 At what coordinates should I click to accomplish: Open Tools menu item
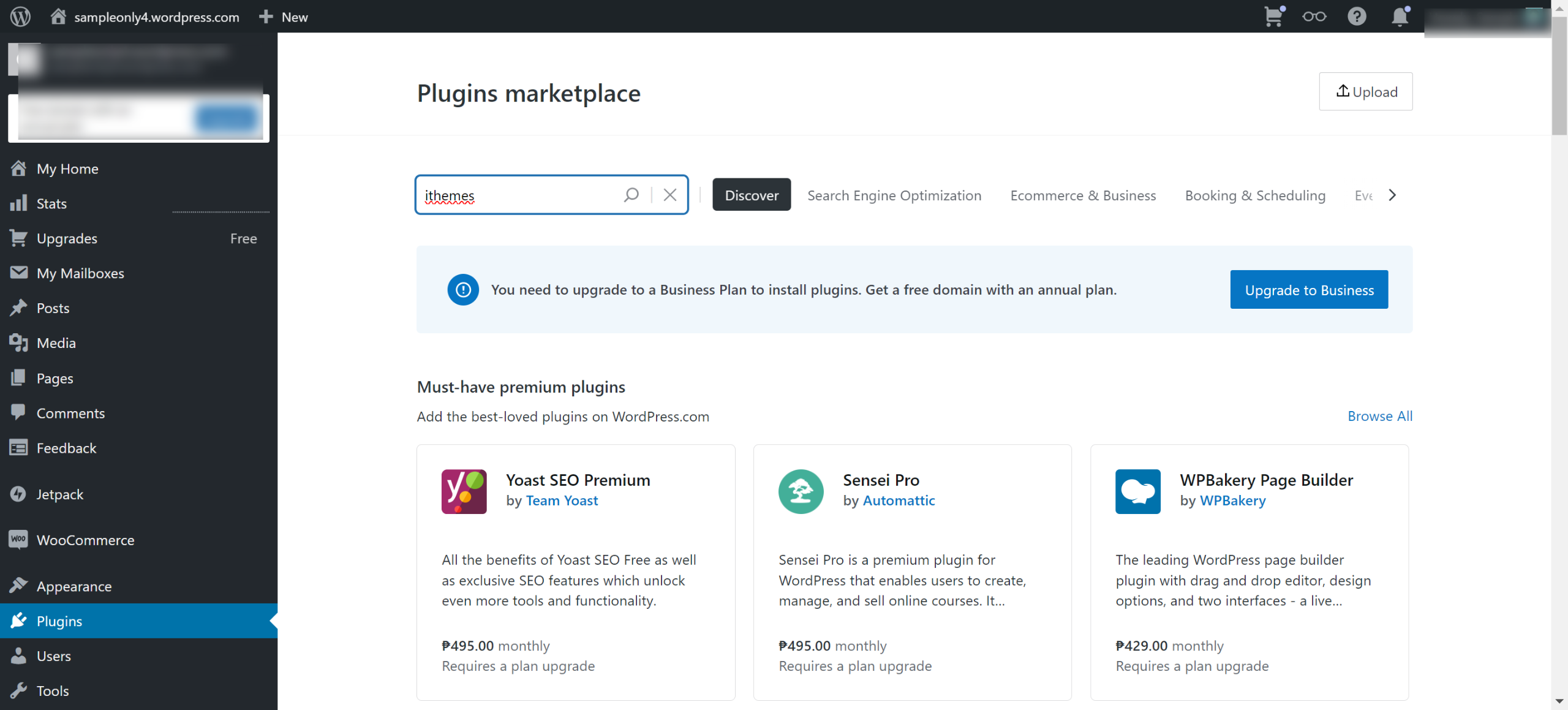click(138, 690)
